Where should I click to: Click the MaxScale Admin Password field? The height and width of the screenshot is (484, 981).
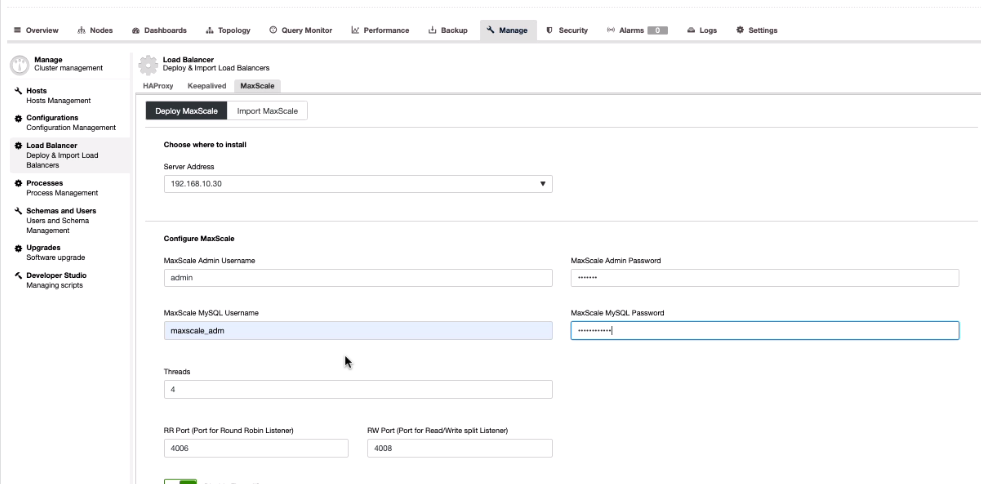(x=765, y=278)
